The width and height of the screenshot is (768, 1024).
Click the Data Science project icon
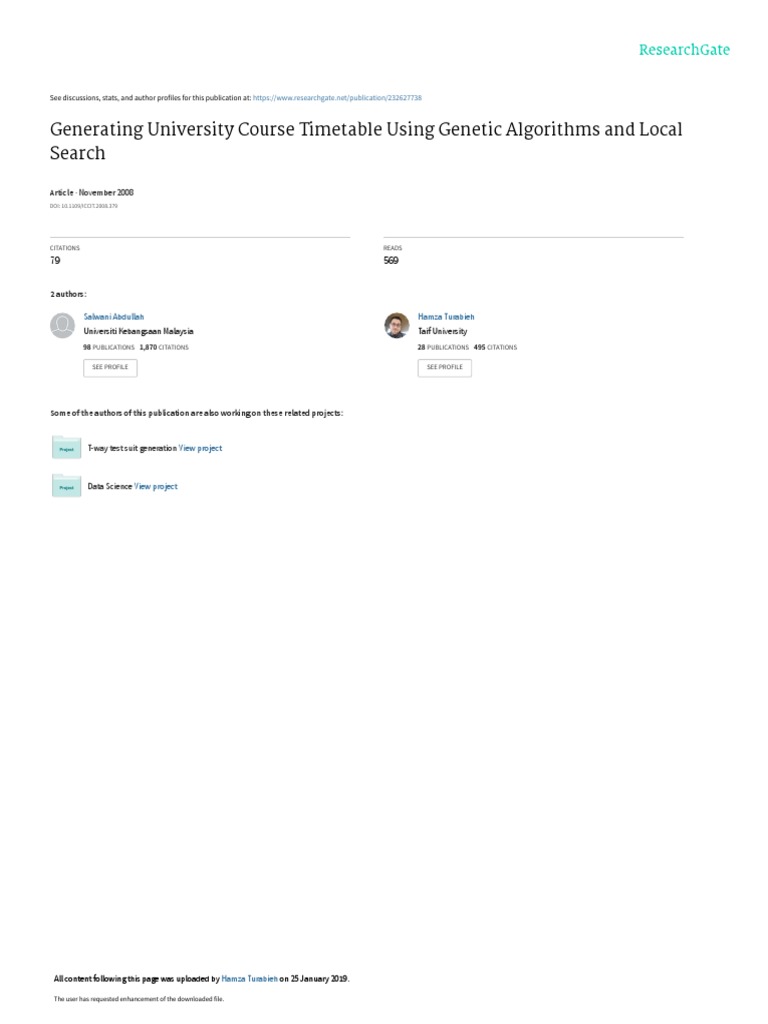tap(66, 486)
